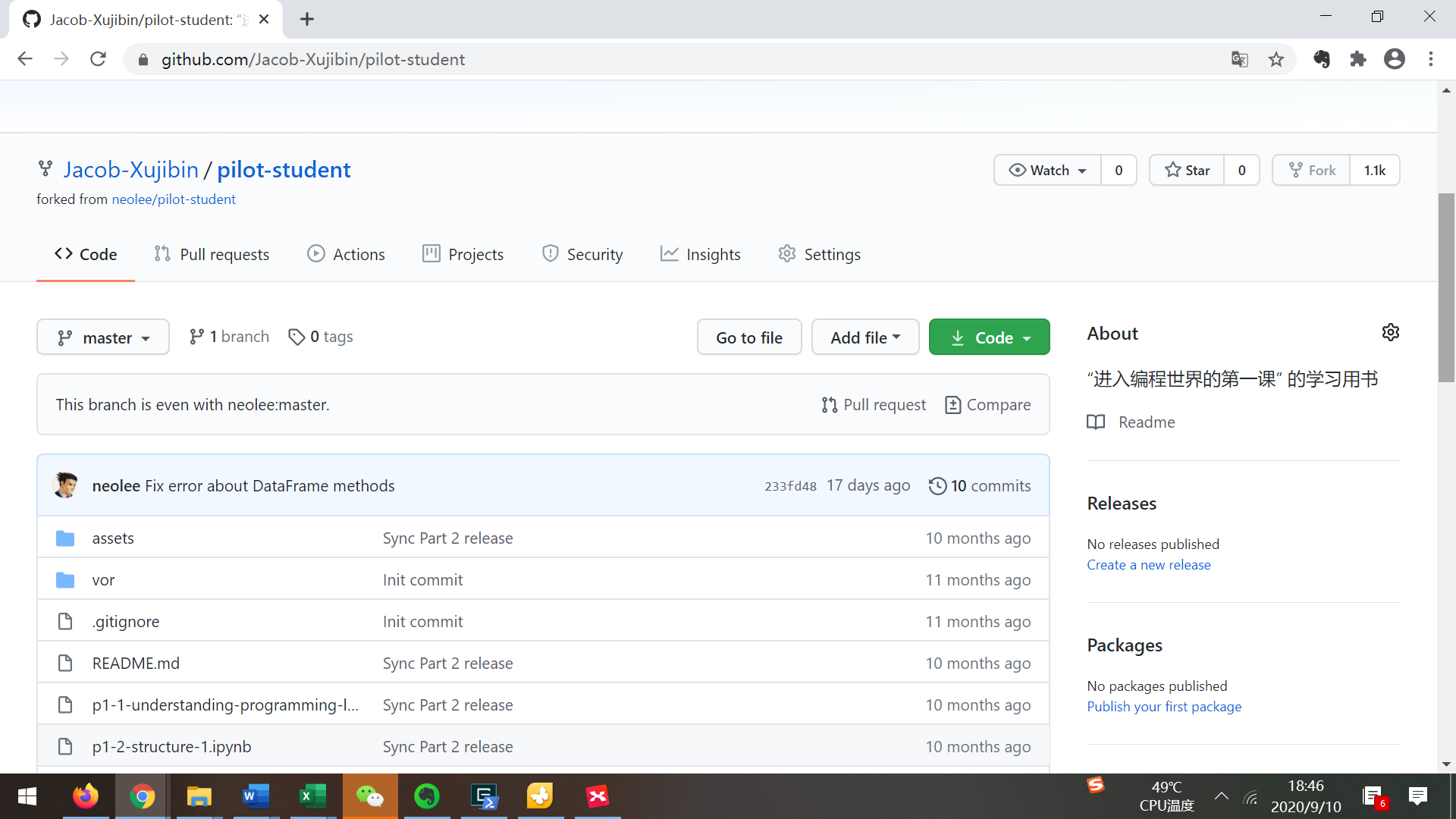Open the p1-2-structure-1.ipynb file
Image resolution: width=1456 pixels, height=819 pixels.
coord(171,746)
